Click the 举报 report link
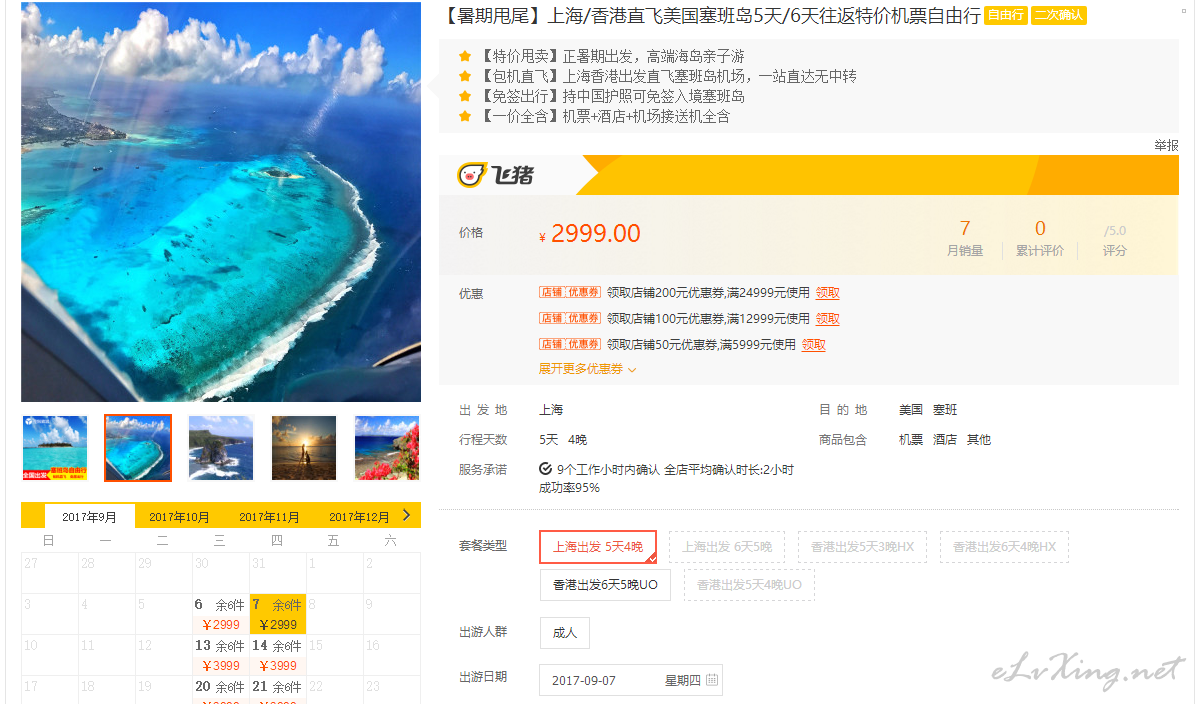The image size is (1196, 704). pyautogui.click(x=1165, y=145)
